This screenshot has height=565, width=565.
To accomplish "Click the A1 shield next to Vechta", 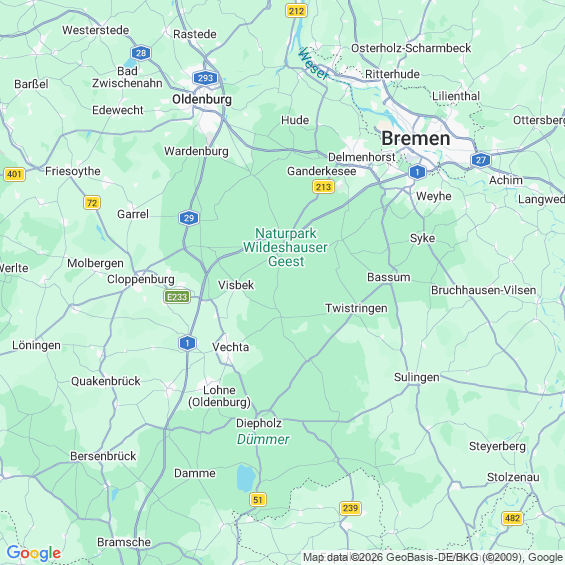I will coord(187,343).
